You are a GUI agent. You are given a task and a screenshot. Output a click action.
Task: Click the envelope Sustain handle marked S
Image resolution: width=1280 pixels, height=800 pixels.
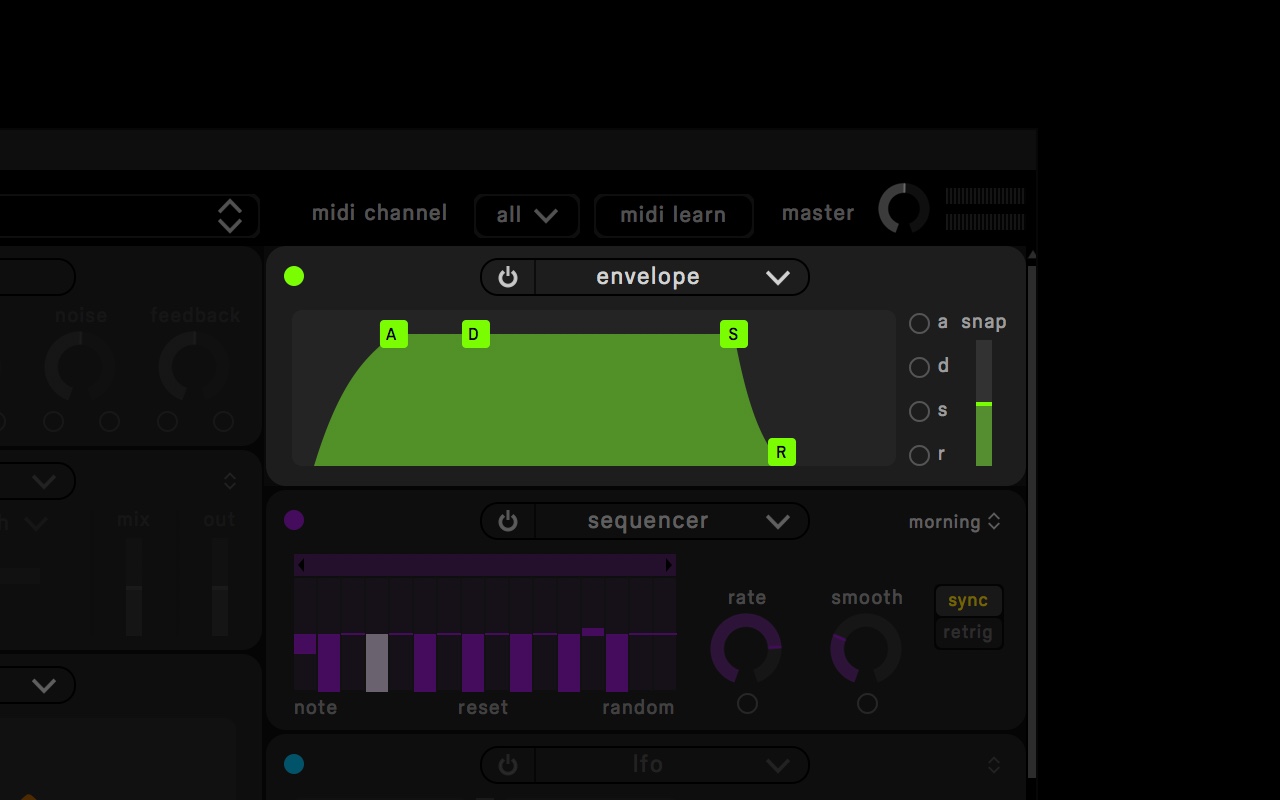[x=734, y=334]
